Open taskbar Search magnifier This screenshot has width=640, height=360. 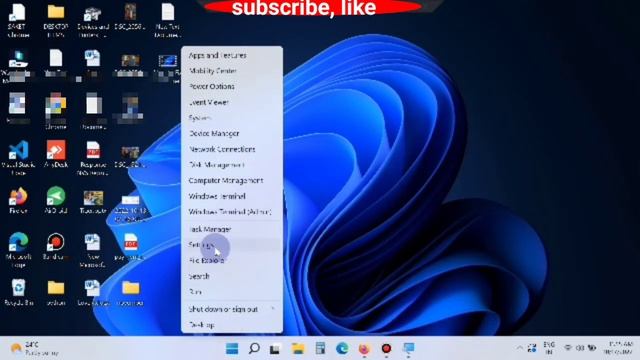tap(254, 349)
